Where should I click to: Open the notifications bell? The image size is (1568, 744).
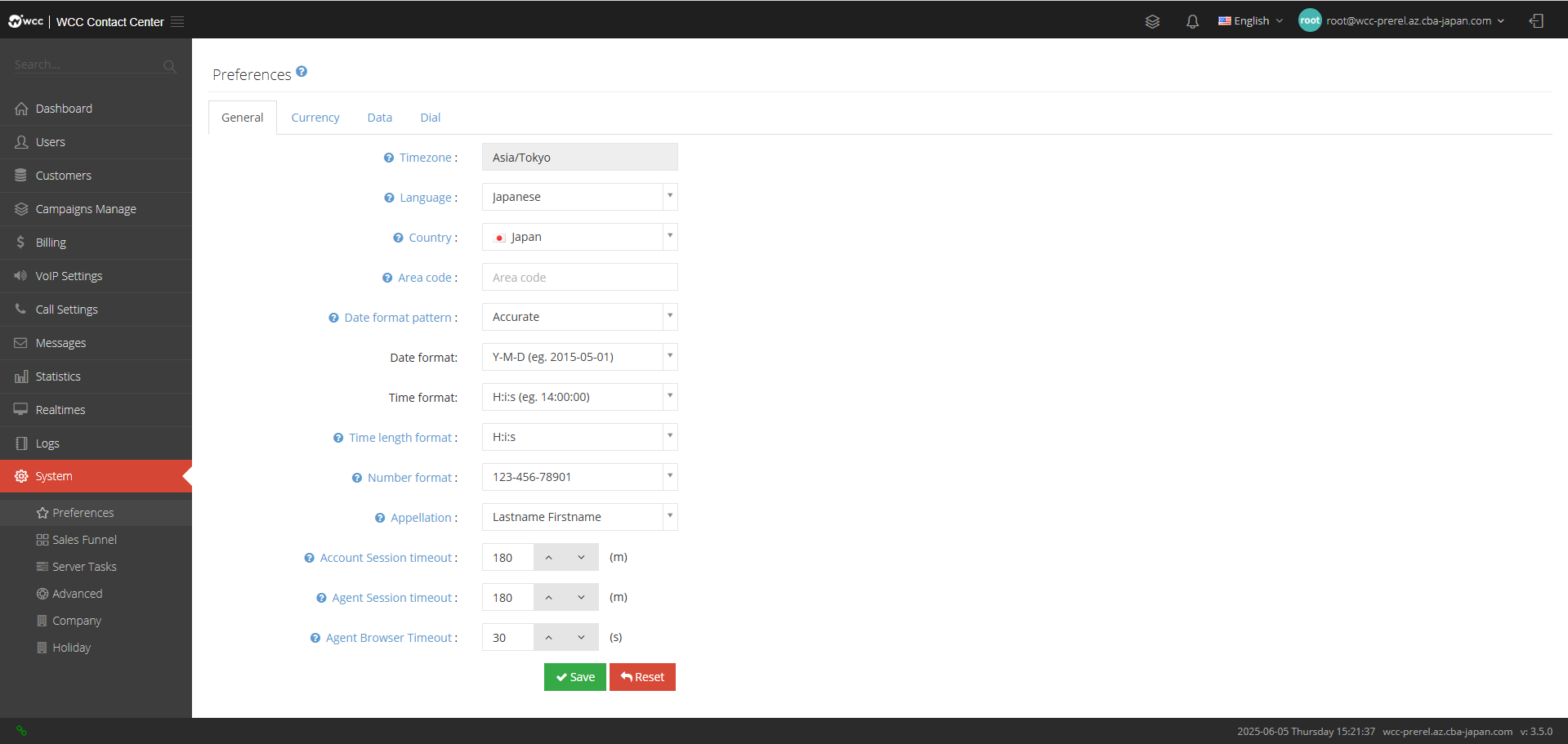(x=1192, y=21)
